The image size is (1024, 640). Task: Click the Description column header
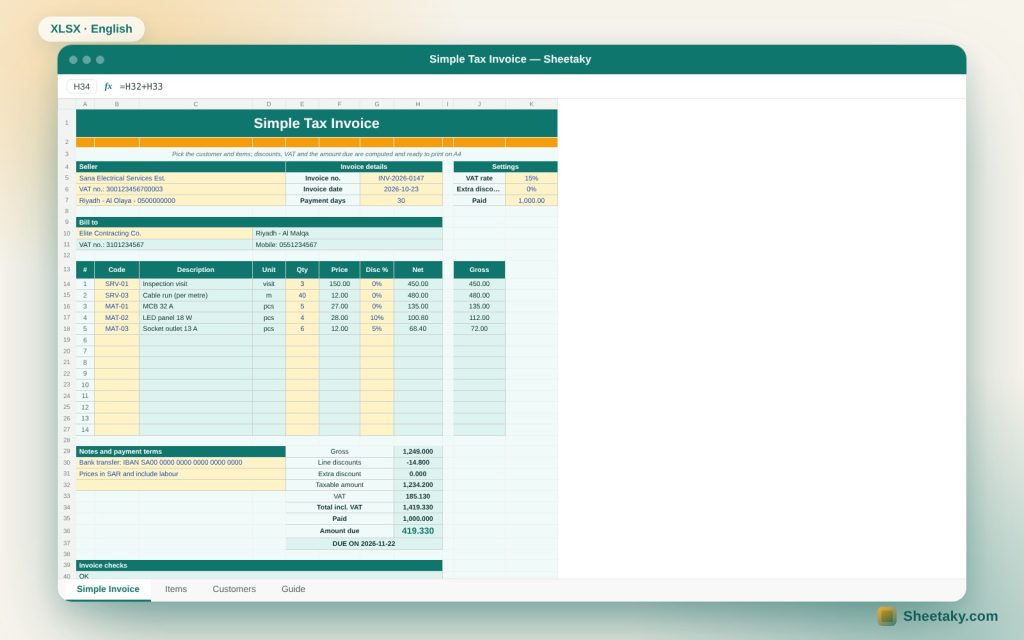click(195, 270)
